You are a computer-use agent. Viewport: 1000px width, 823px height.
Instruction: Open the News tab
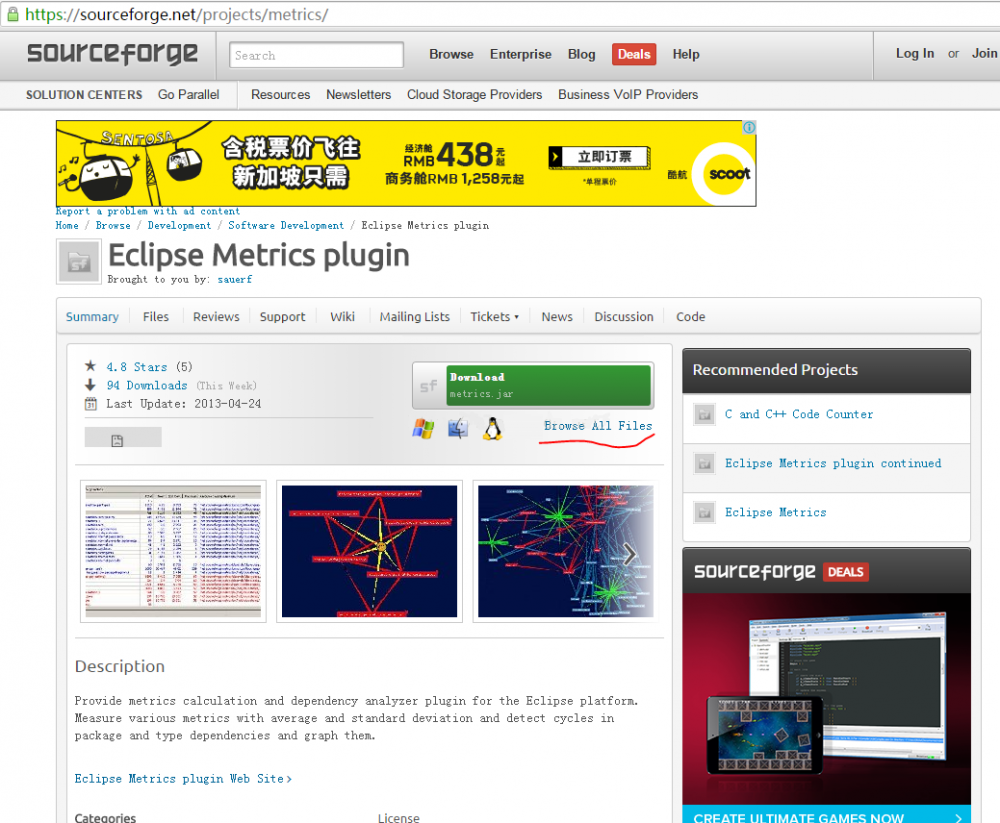[557, 316]
